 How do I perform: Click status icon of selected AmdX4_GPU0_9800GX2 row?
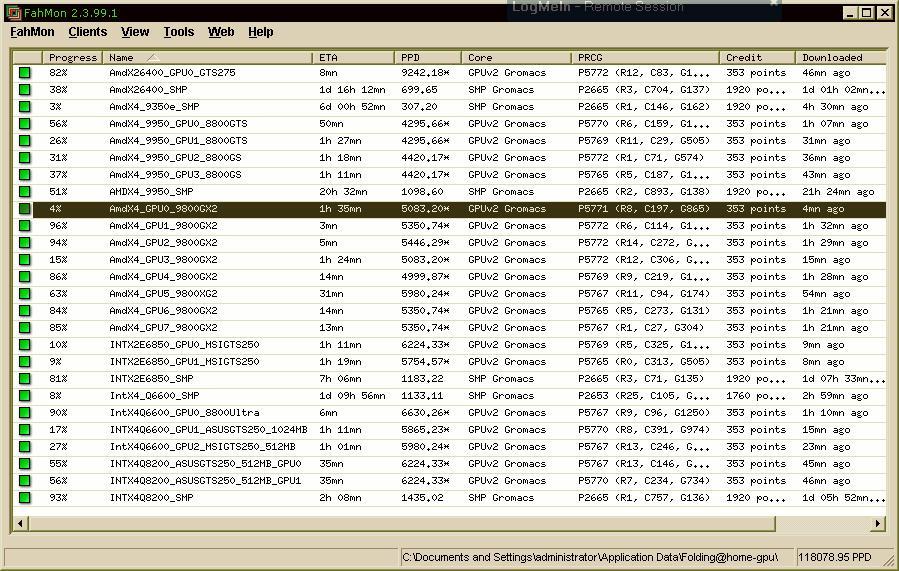point(25,209)
